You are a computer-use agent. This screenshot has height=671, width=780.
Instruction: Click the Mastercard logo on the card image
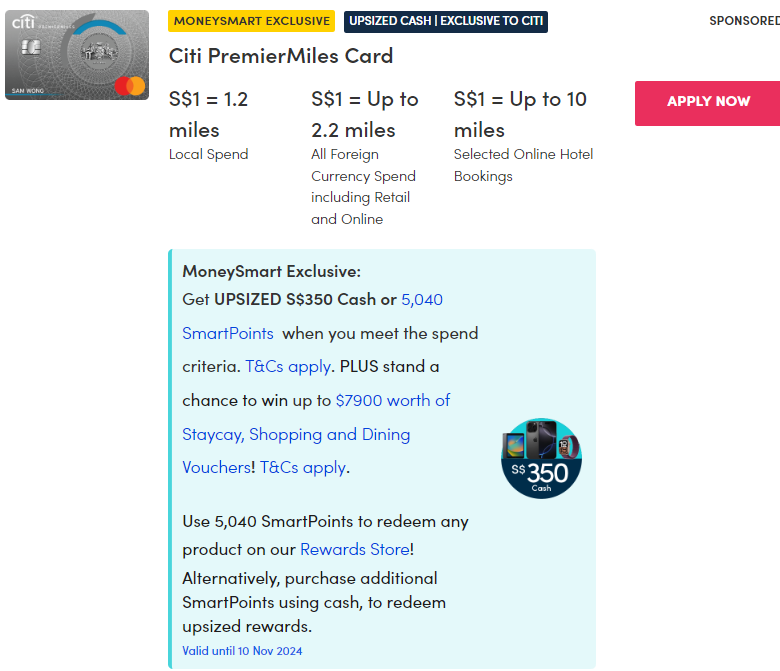130,87
